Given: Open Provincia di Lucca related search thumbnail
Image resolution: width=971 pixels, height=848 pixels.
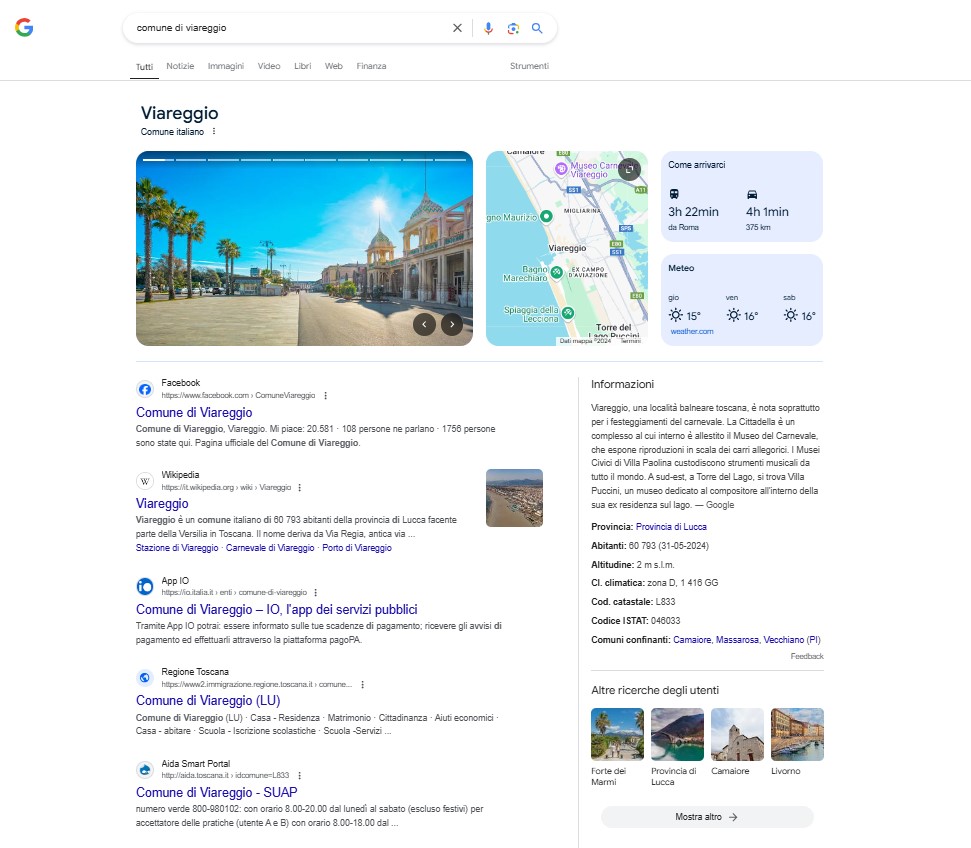Looking at the screenshot, I should (677, 735).
